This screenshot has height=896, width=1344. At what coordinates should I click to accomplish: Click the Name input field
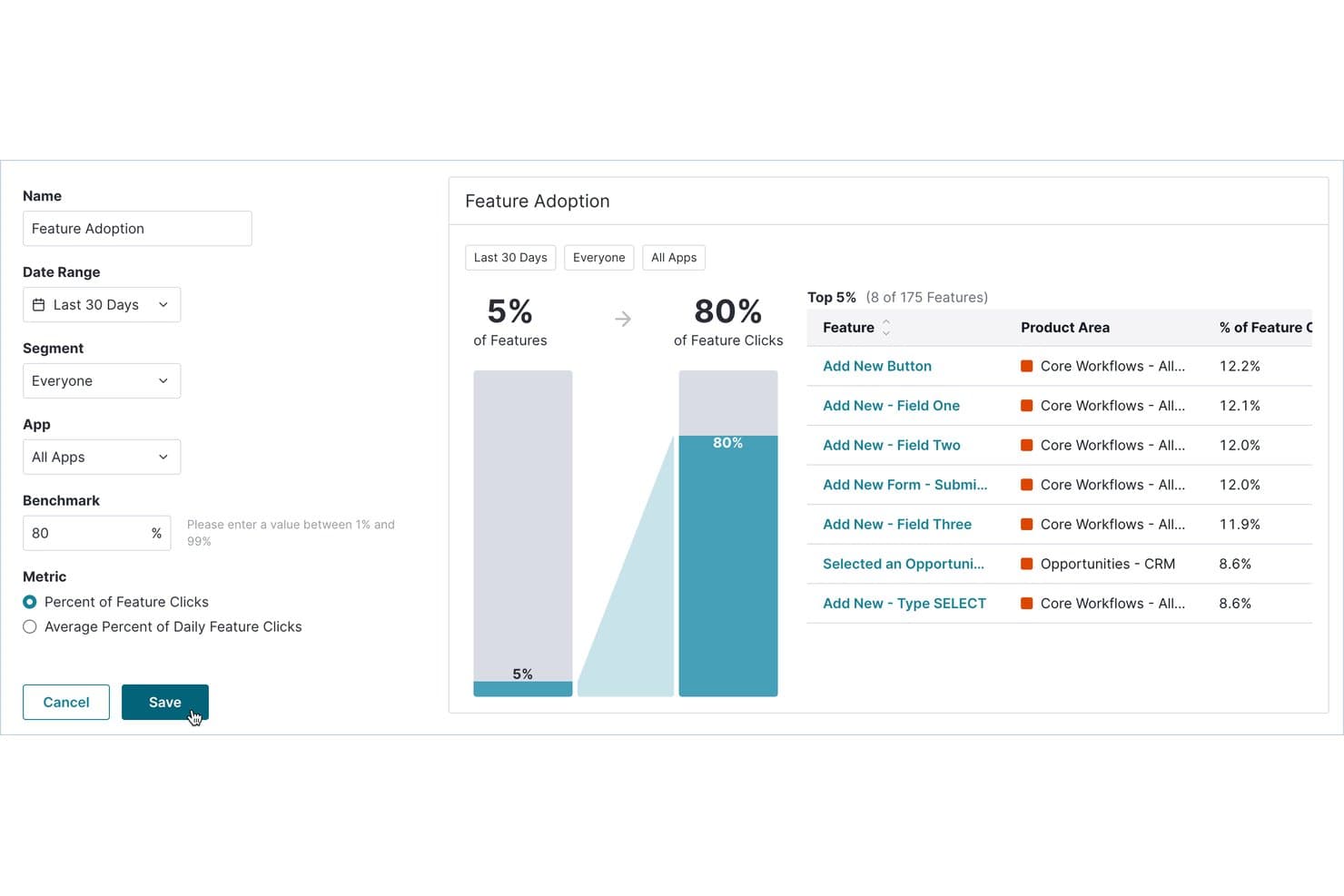[x=137, y=229]
